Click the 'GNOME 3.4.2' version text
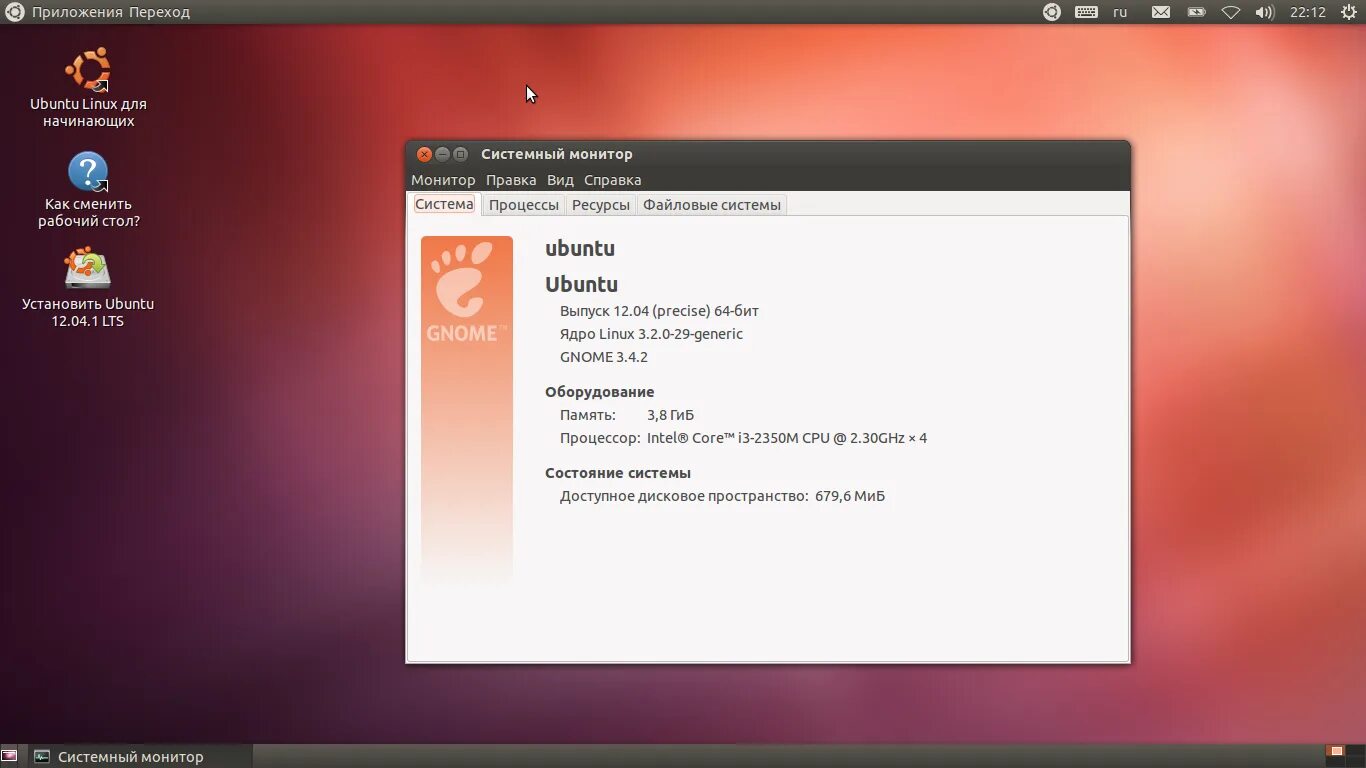The width and height of the screenshot is (1366, 768). [x=604, y=357]
